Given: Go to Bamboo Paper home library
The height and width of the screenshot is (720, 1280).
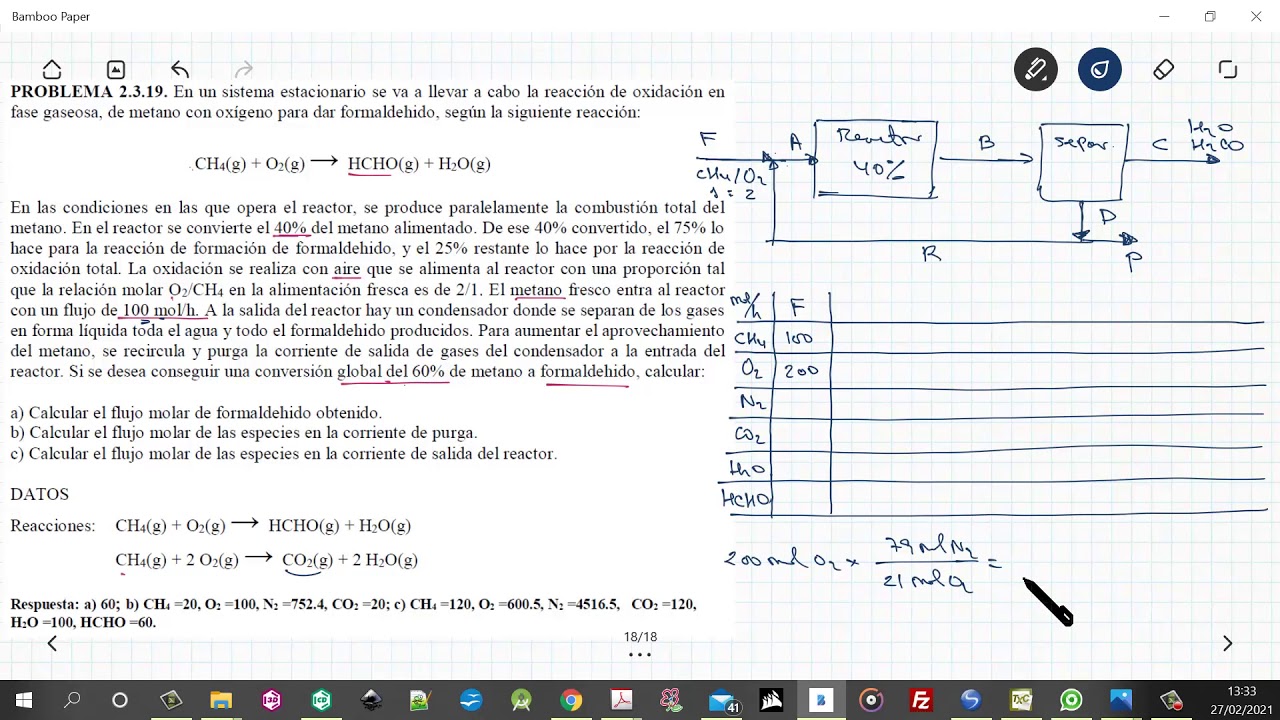Looking at the screenshot, I should coord(52,70).
